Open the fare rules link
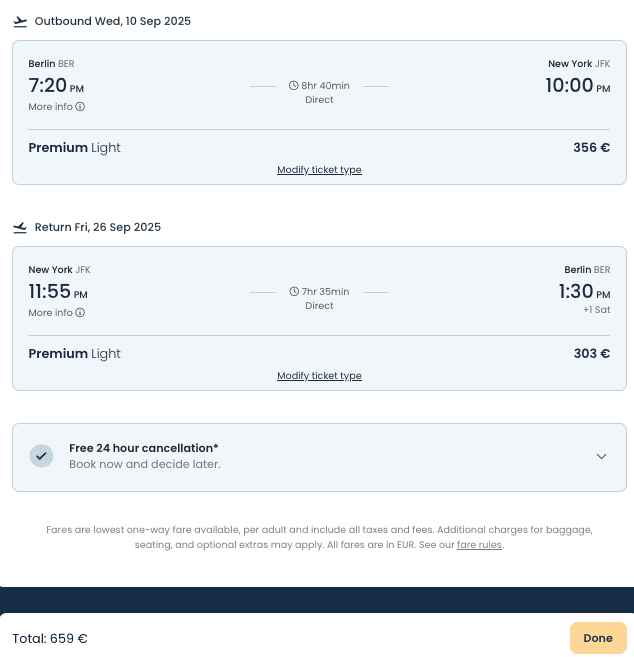This screenshot has height=657, width=634. (479, 545)
